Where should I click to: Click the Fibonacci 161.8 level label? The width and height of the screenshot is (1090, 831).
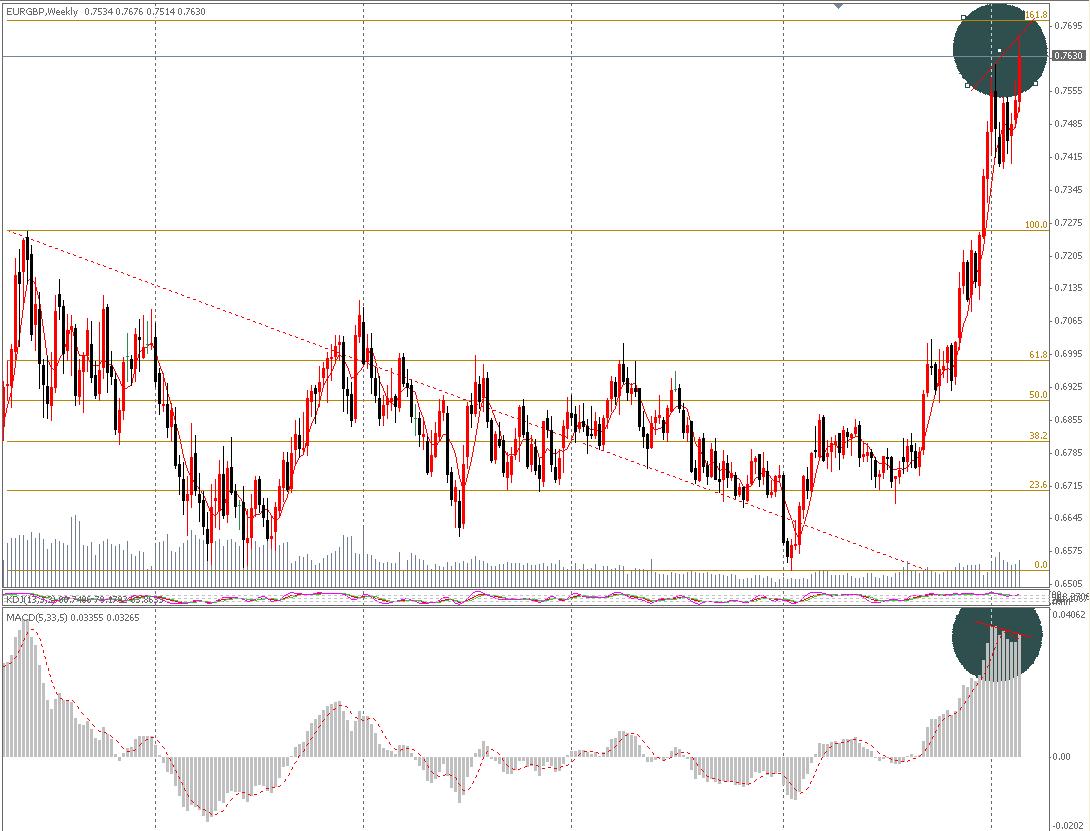(x=1036, y=15)
